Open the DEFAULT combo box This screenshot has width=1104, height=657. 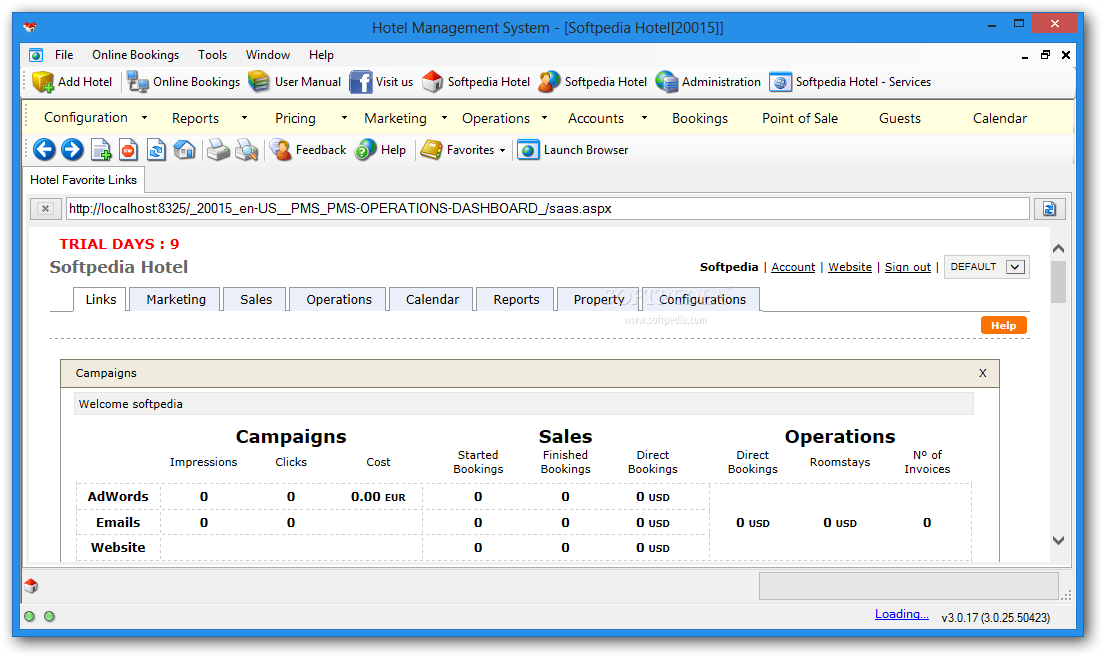986,267
